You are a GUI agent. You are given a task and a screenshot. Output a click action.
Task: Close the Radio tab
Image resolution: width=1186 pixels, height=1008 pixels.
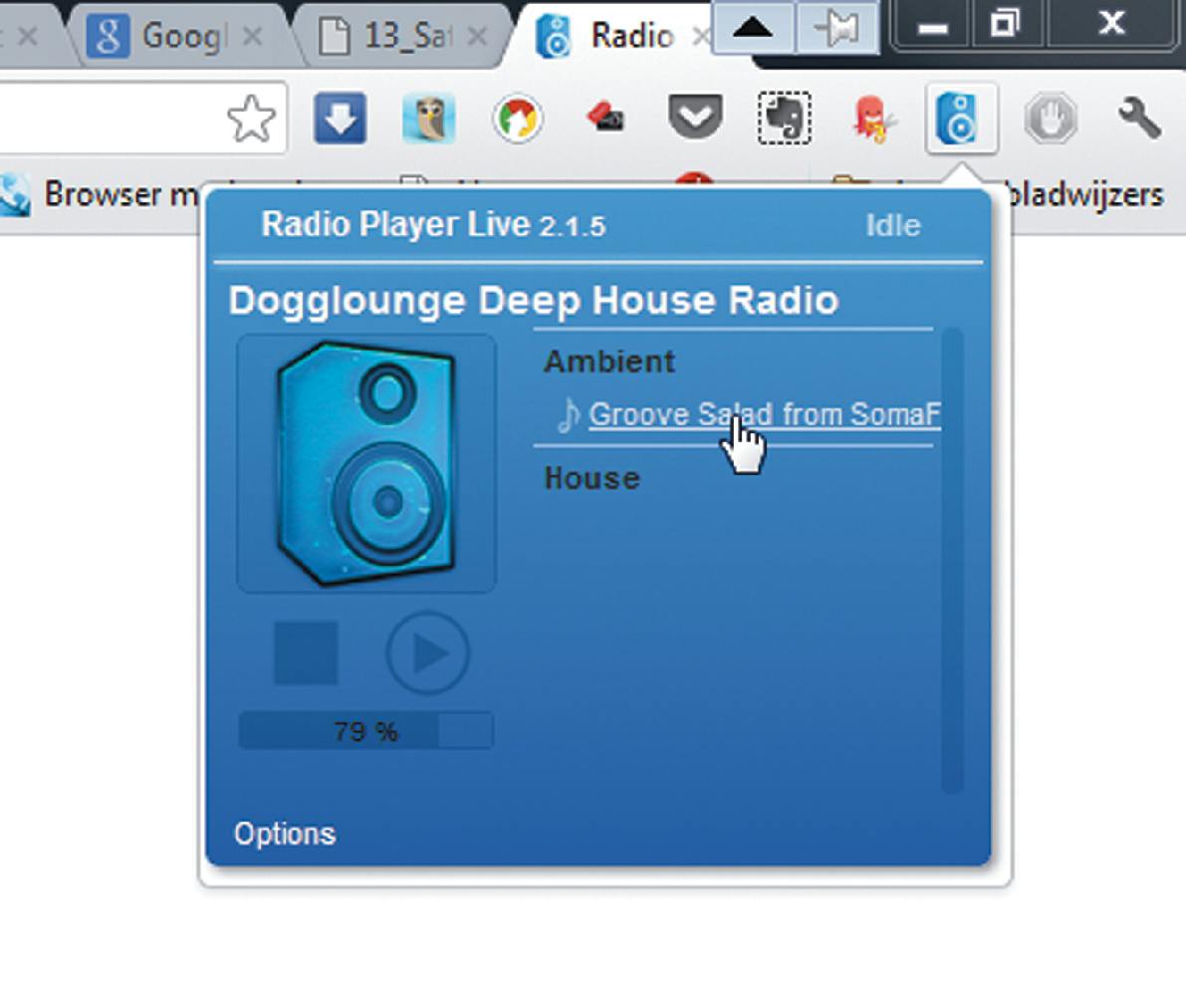click(701, 36)
